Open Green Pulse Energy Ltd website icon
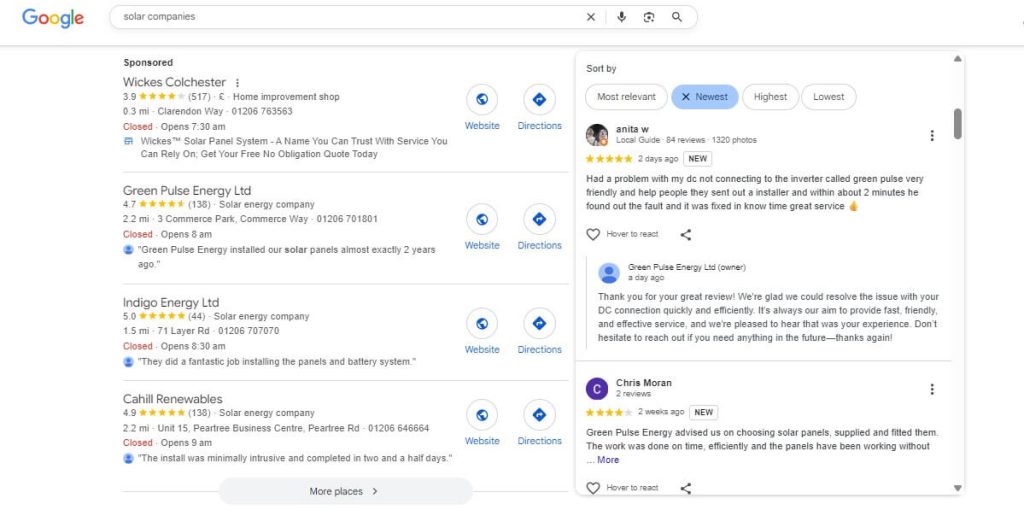The width and height of the screenshot is (1024, 510). 482,219
